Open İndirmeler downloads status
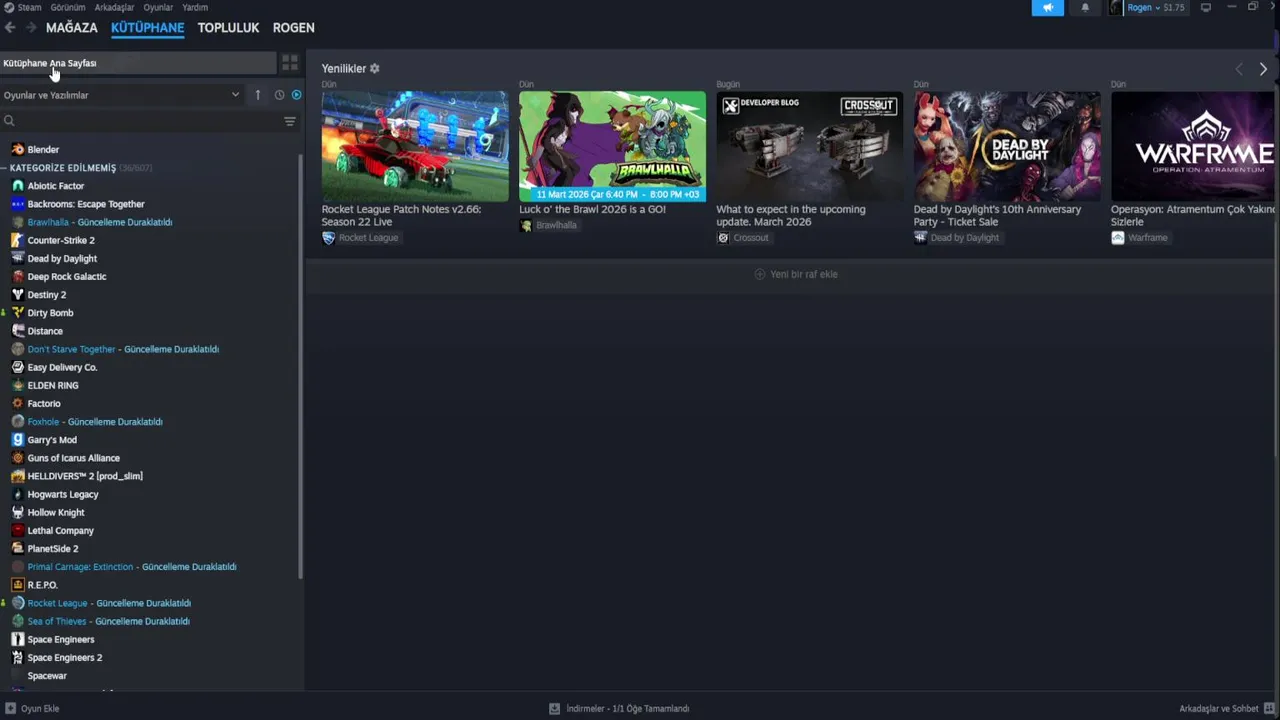The image size is (1280, 720). [619, 708]
